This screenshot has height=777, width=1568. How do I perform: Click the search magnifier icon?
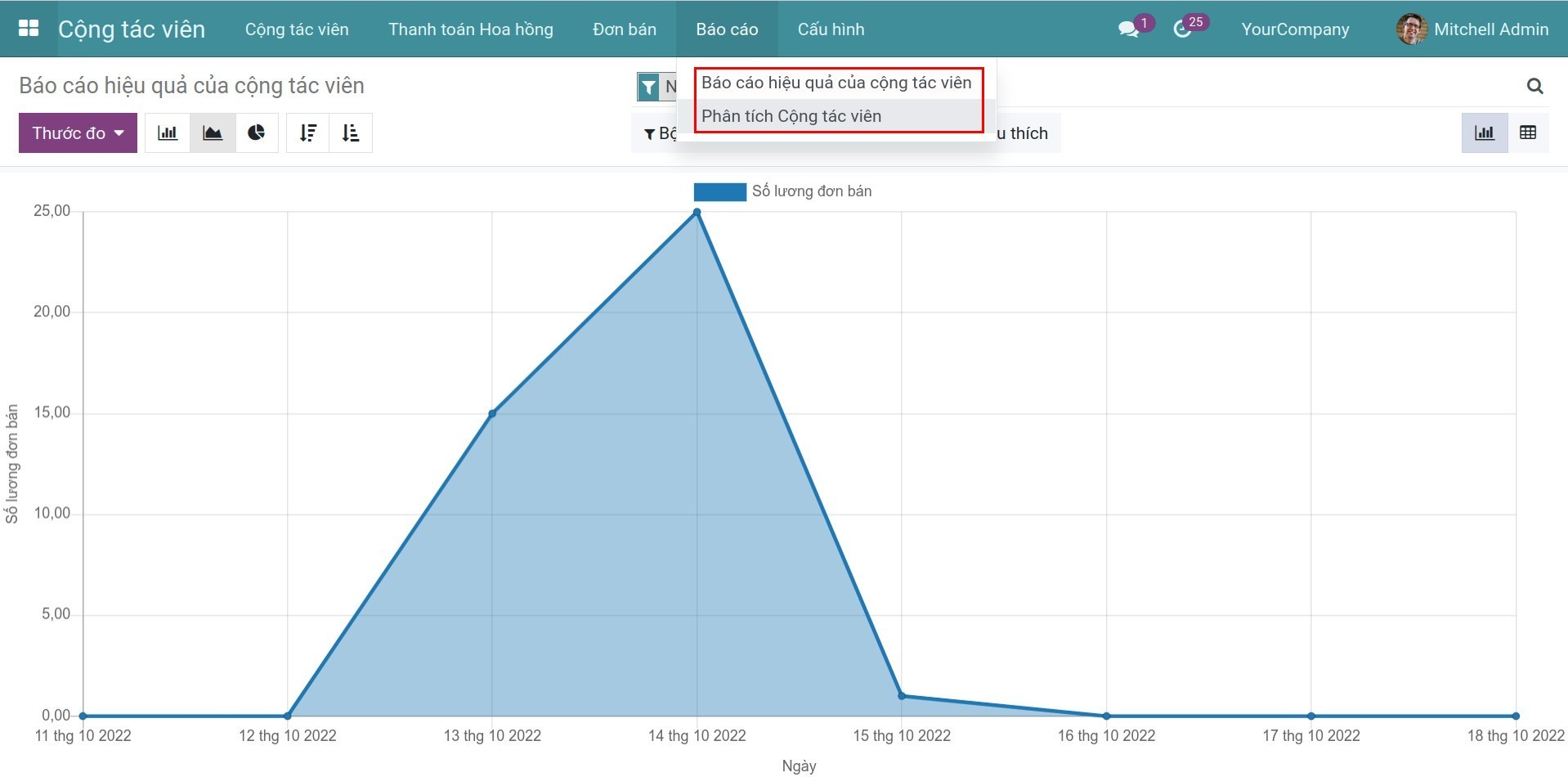coord(1534,86)
